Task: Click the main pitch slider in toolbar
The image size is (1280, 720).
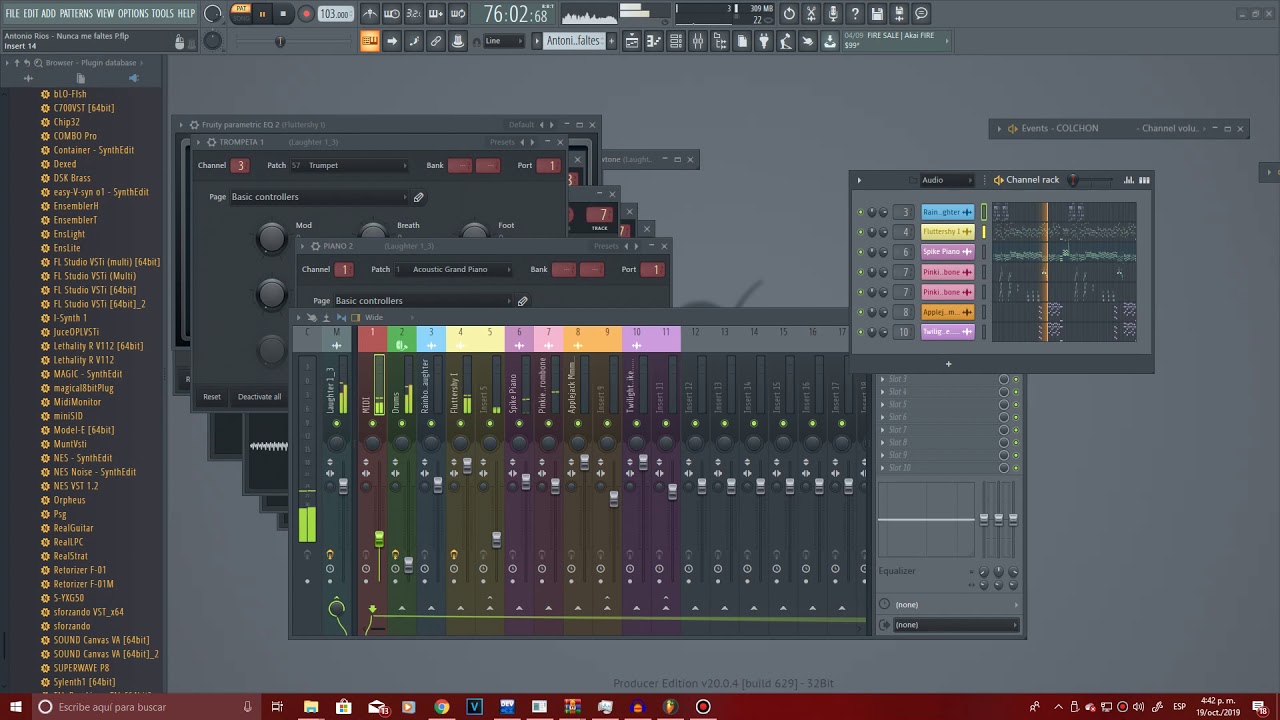Action: click(280, 41)
